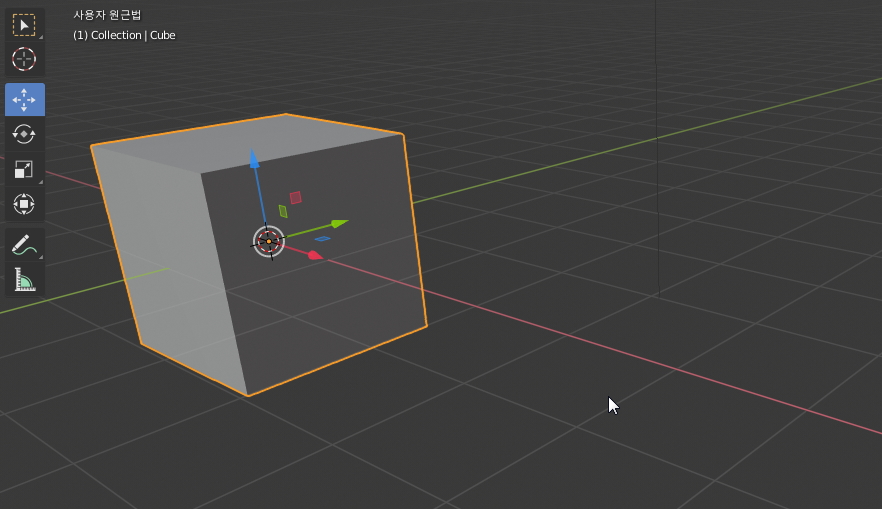
Task: Click the cube's top face
Action: click(248, 143)
